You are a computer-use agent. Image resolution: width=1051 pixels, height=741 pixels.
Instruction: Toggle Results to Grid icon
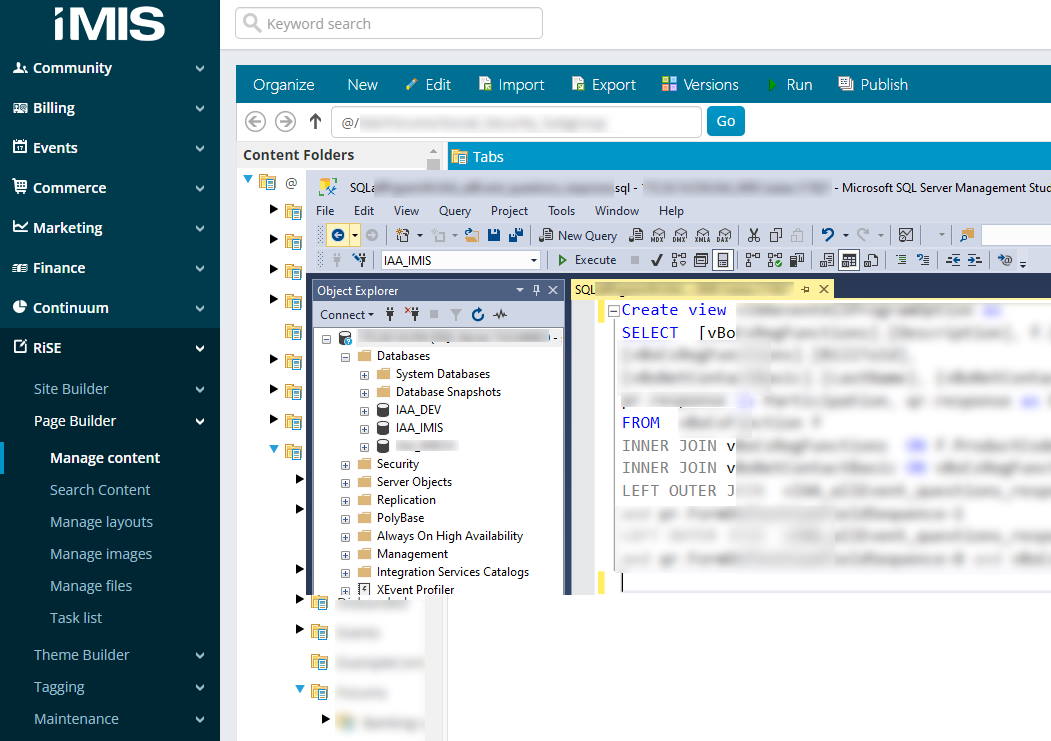(x=849, y=260)
